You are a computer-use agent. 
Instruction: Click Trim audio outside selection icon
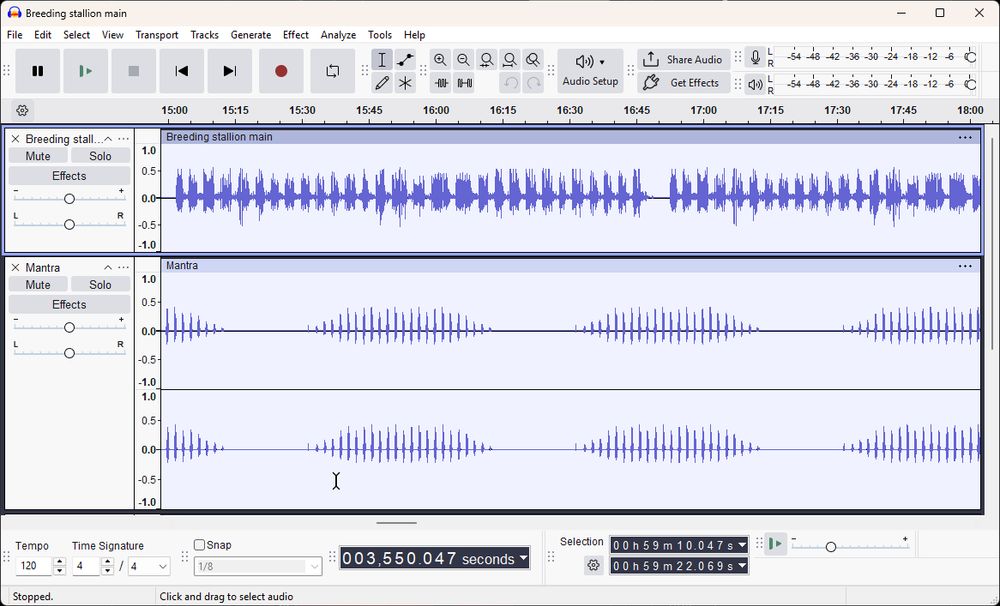[441, 83]
